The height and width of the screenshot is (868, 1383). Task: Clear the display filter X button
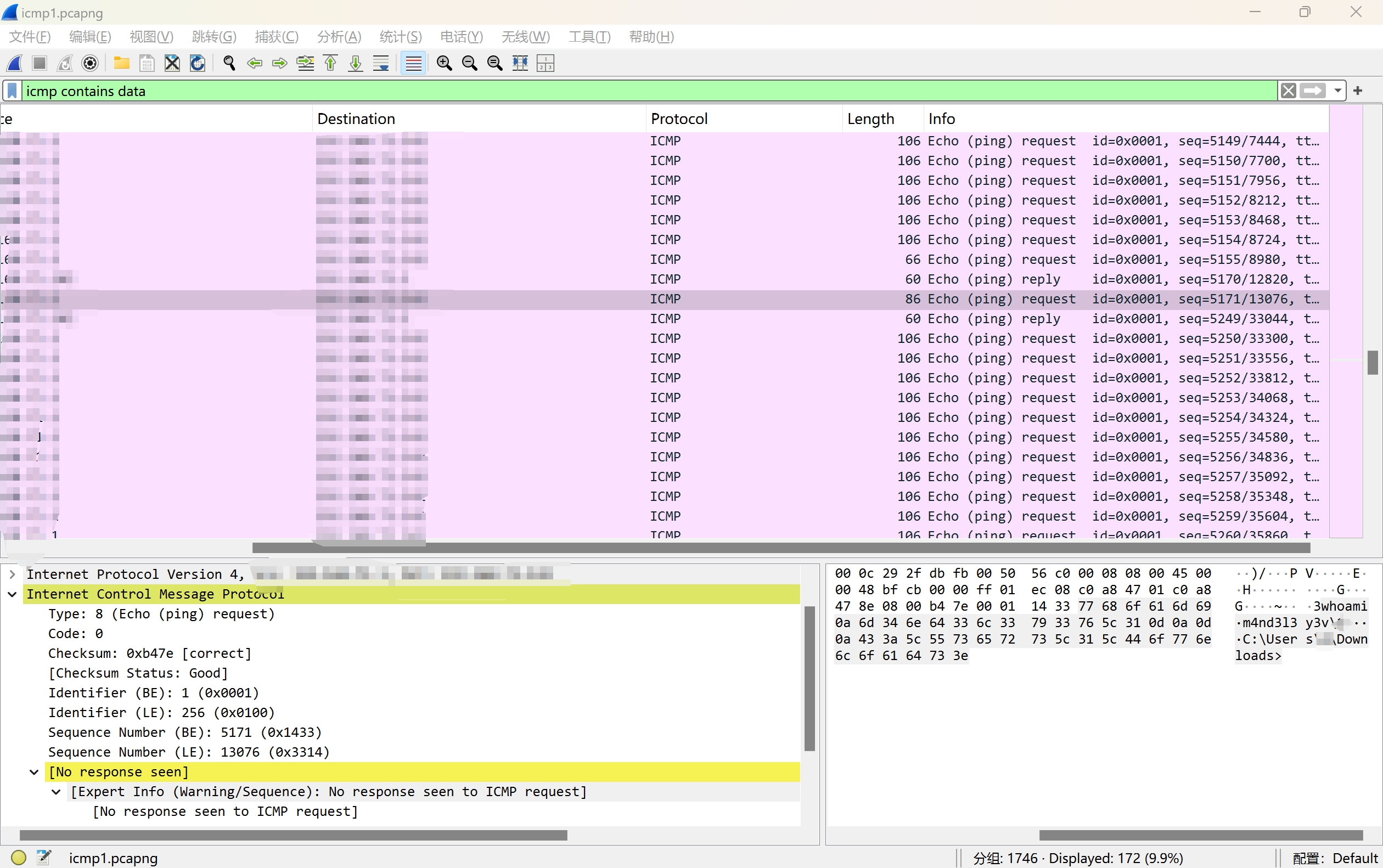(1288, 91)
